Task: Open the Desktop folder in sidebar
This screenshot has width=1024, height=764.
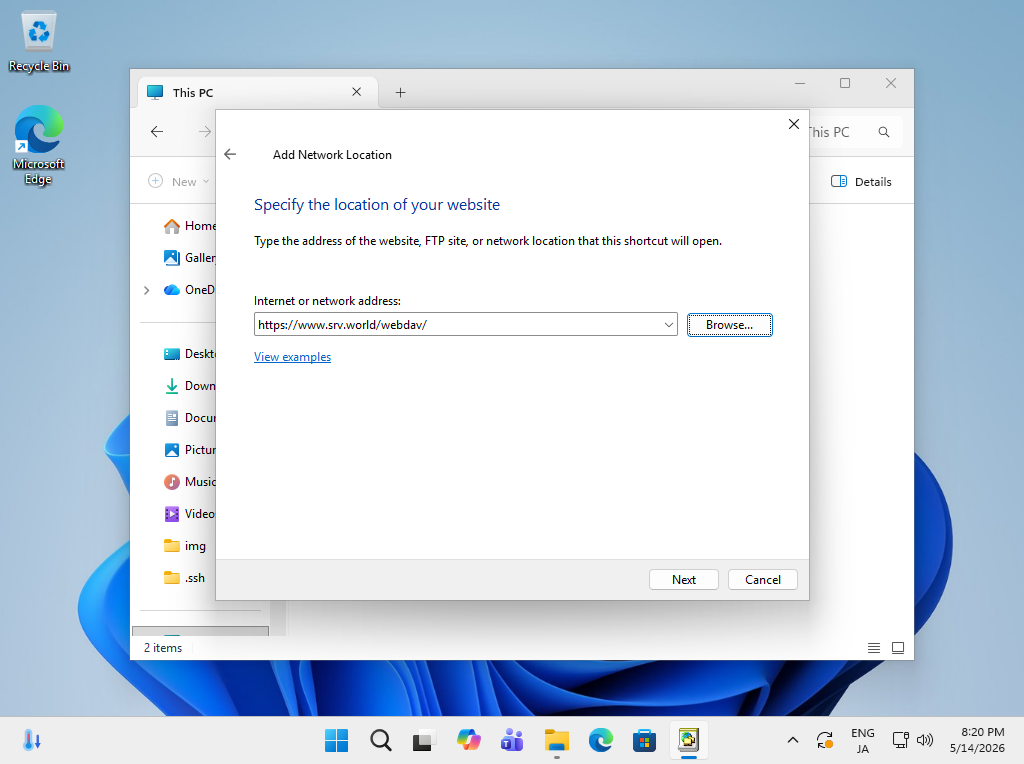Action: point(190,354)
